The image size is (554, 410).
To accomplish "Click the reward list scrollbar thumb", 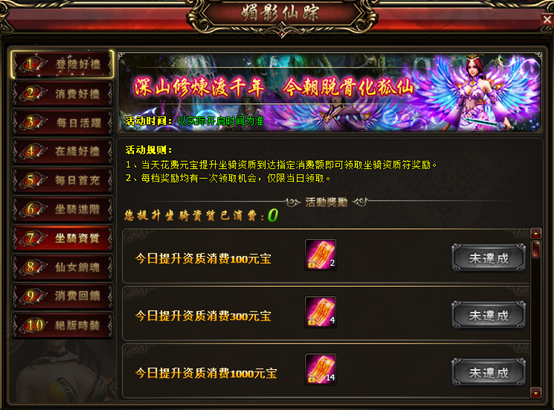I will tap(536, 249).
